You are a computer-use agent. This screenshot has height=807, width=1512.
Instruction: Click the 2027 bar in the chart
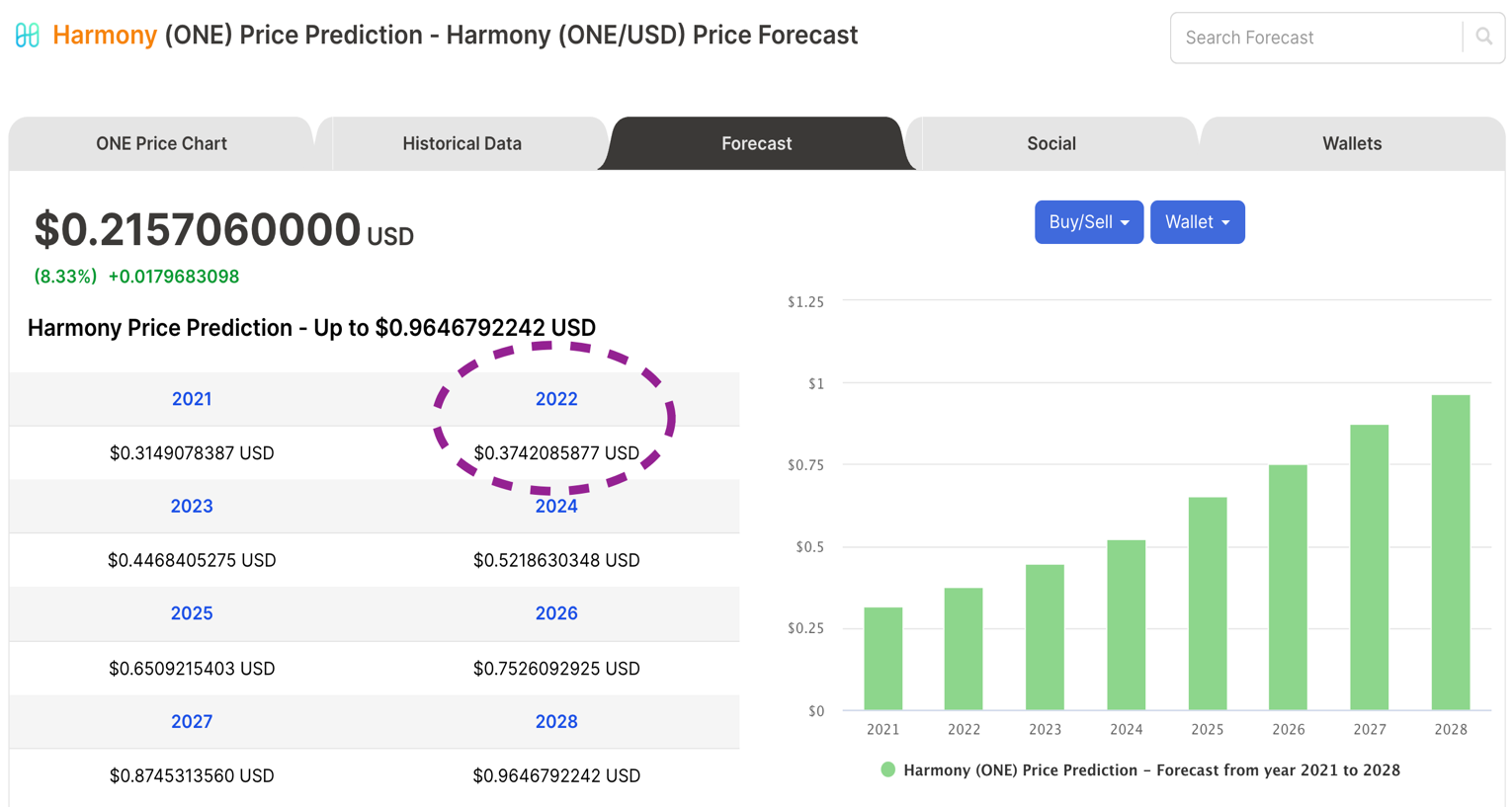[x=1370, y=568]
